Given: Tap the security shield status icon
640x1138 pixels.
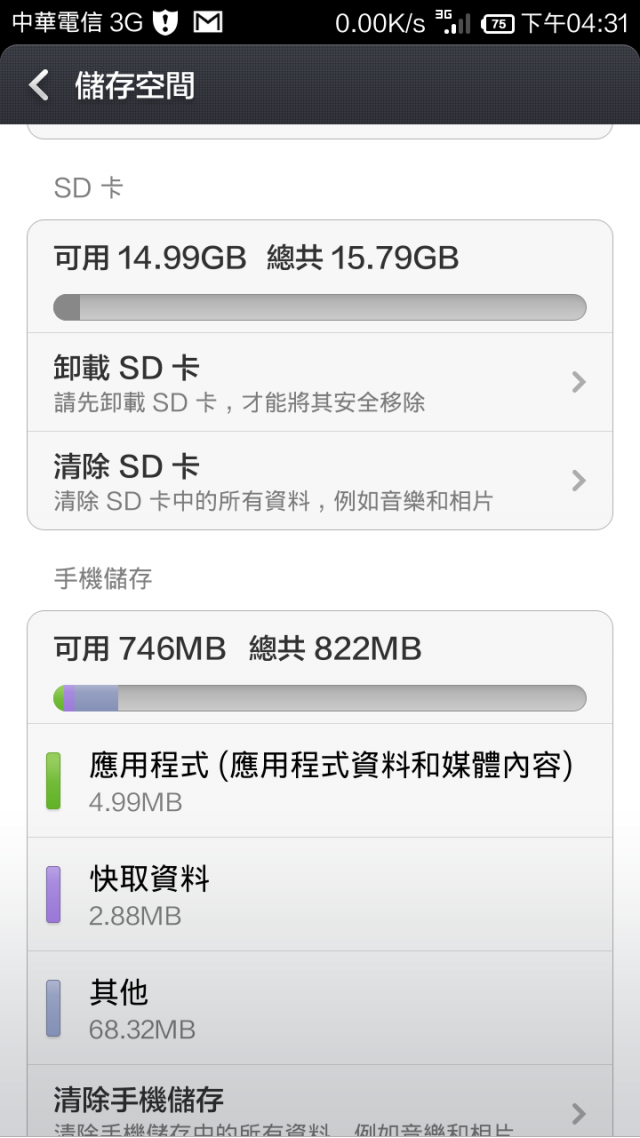Looking at the screenshot, I should [165, 23].
